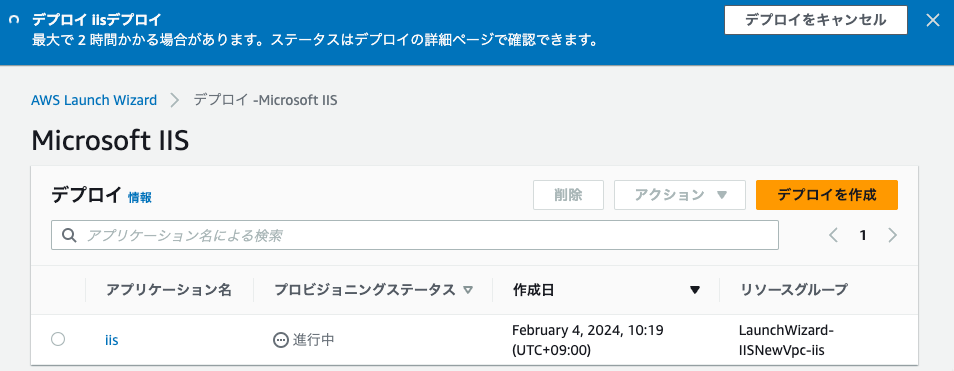Dismiss the blue deploy notification banner

pos(933,20)
